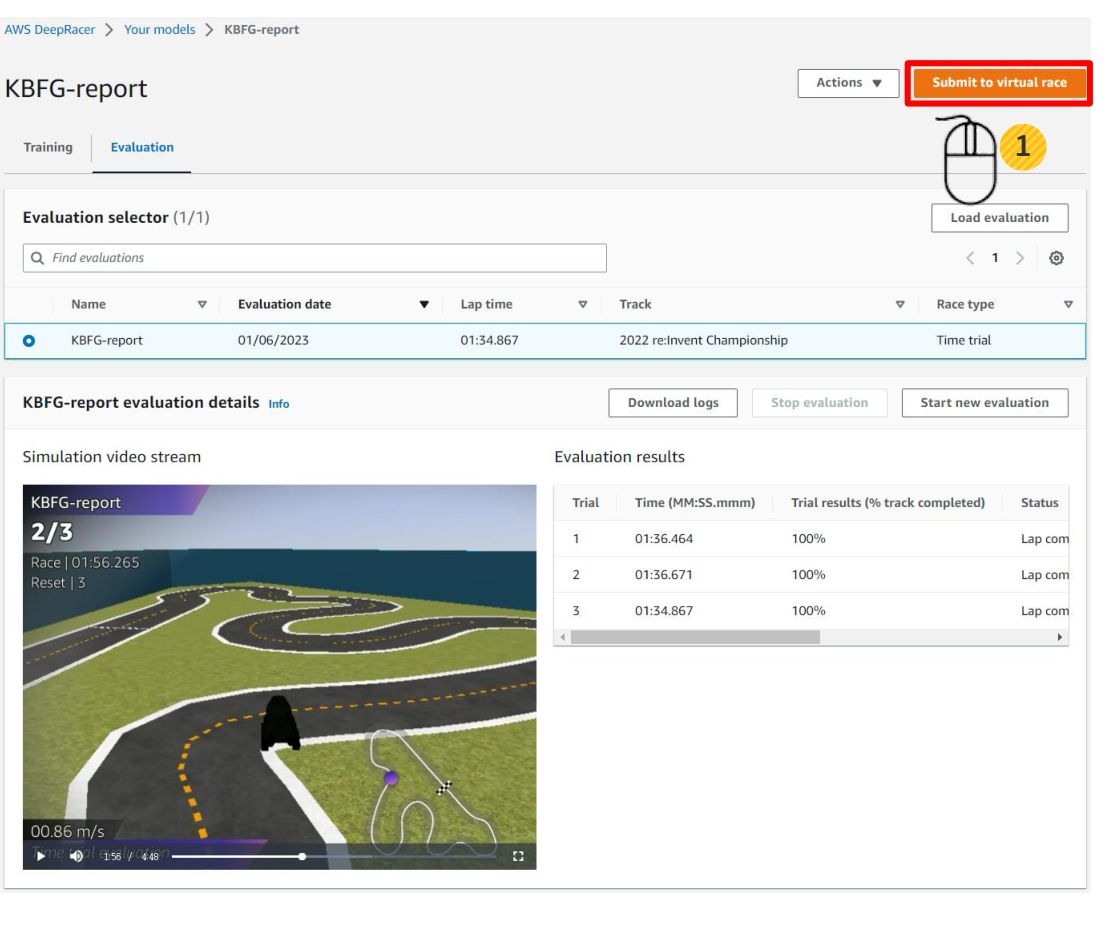Click the search icon in Find evaluations

click(x=38, y=258)
